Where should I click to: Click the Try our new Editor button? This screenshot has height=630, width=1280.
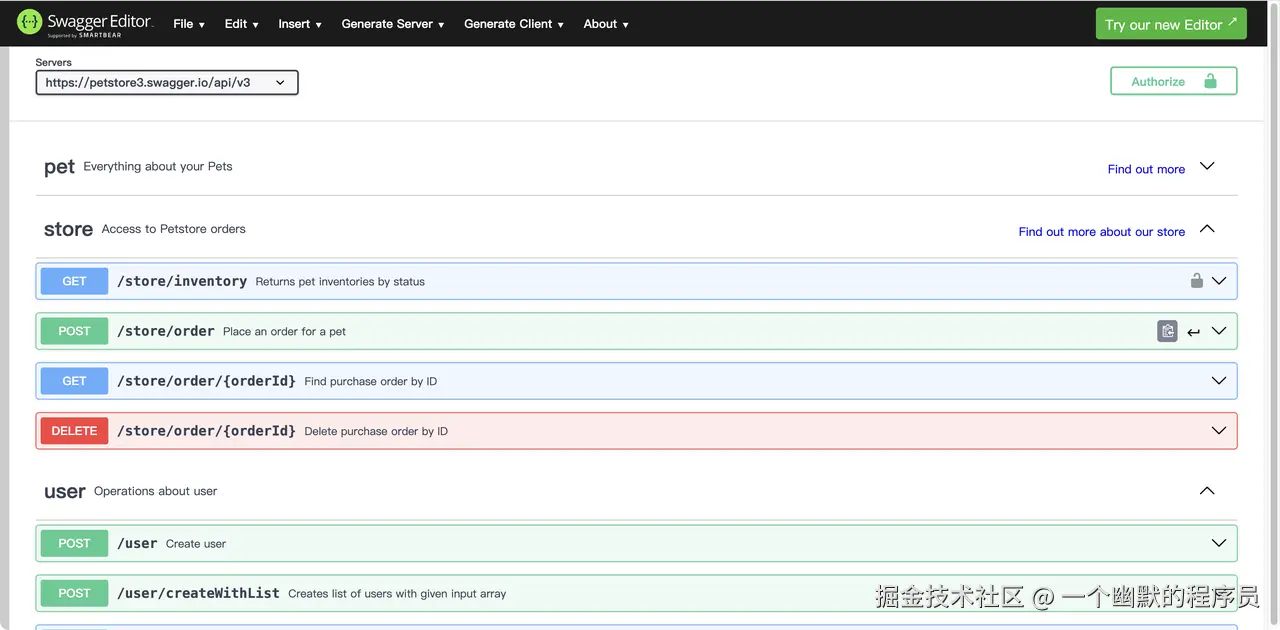(1171, 24)
